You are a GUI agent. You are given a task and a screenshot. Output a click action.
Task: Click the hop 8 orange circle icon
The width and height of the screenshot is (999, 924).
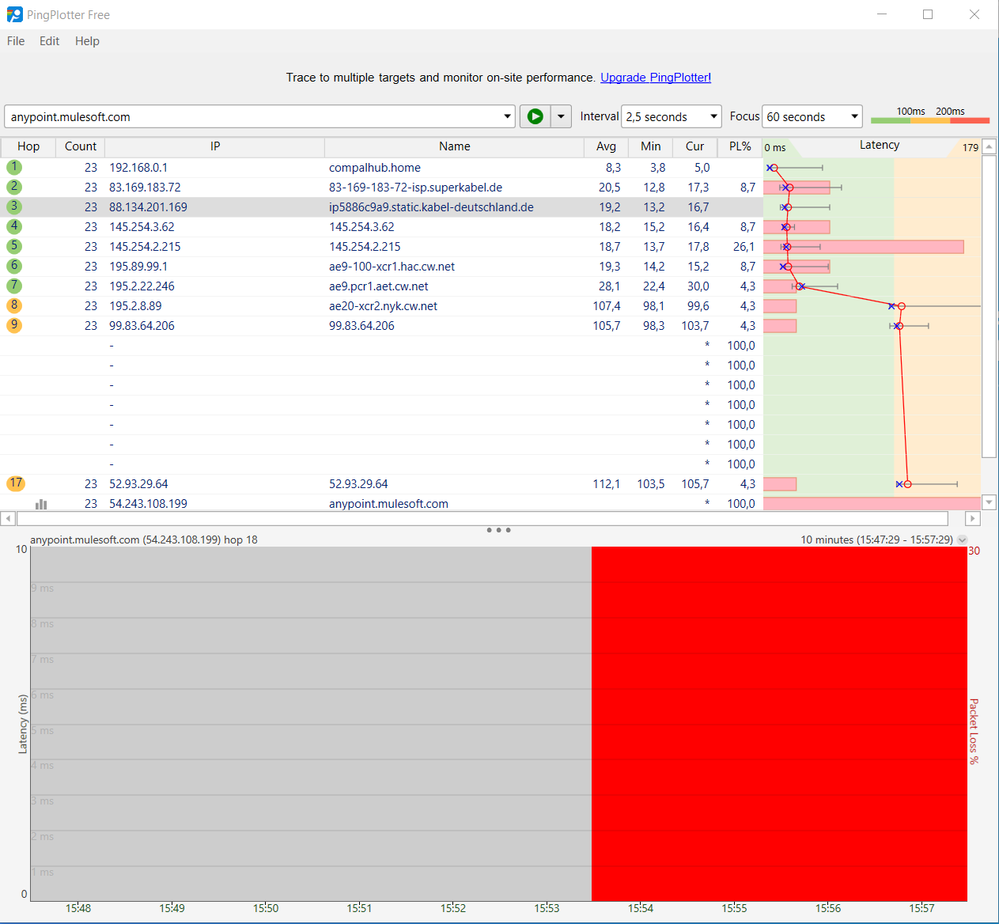[x=14, y=305]
